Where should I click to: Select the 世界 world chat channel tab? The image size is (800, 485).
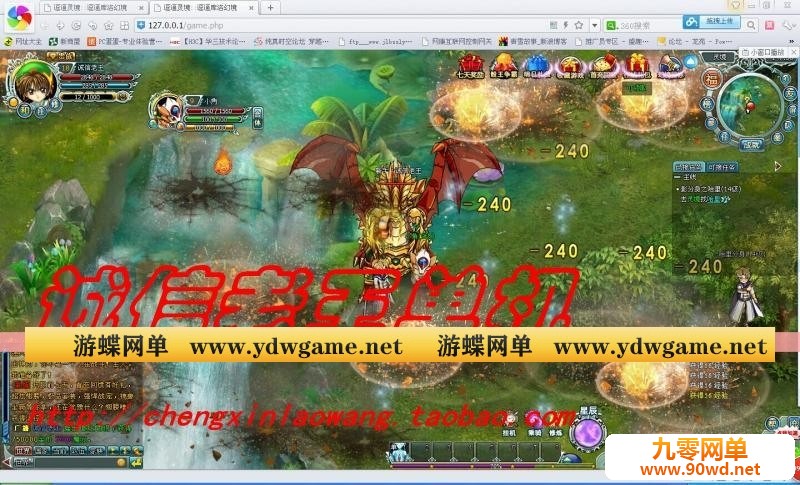(x=22, y=450)
